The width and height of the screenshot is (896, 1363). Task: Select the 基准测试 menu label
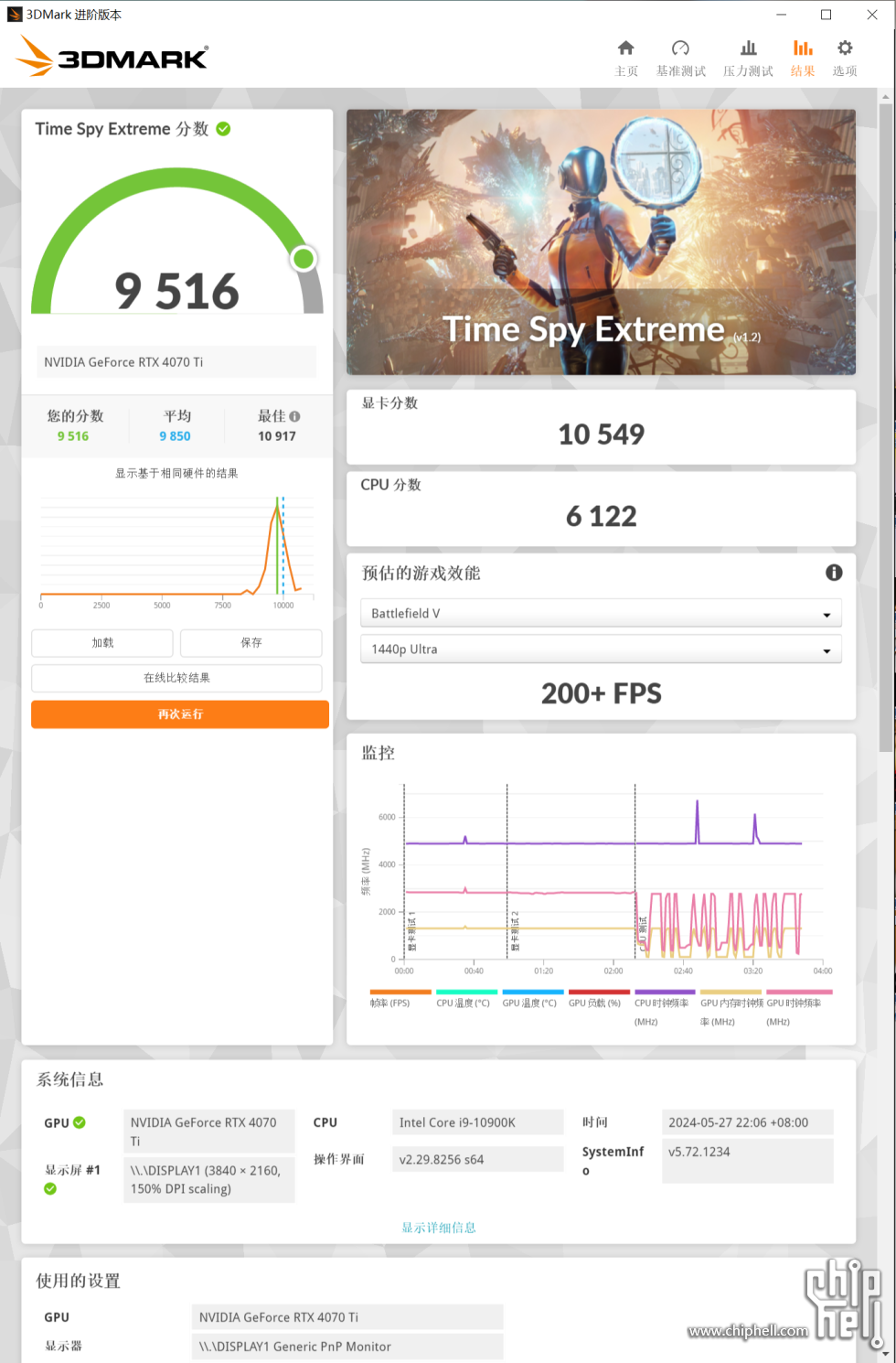(681, 71)
